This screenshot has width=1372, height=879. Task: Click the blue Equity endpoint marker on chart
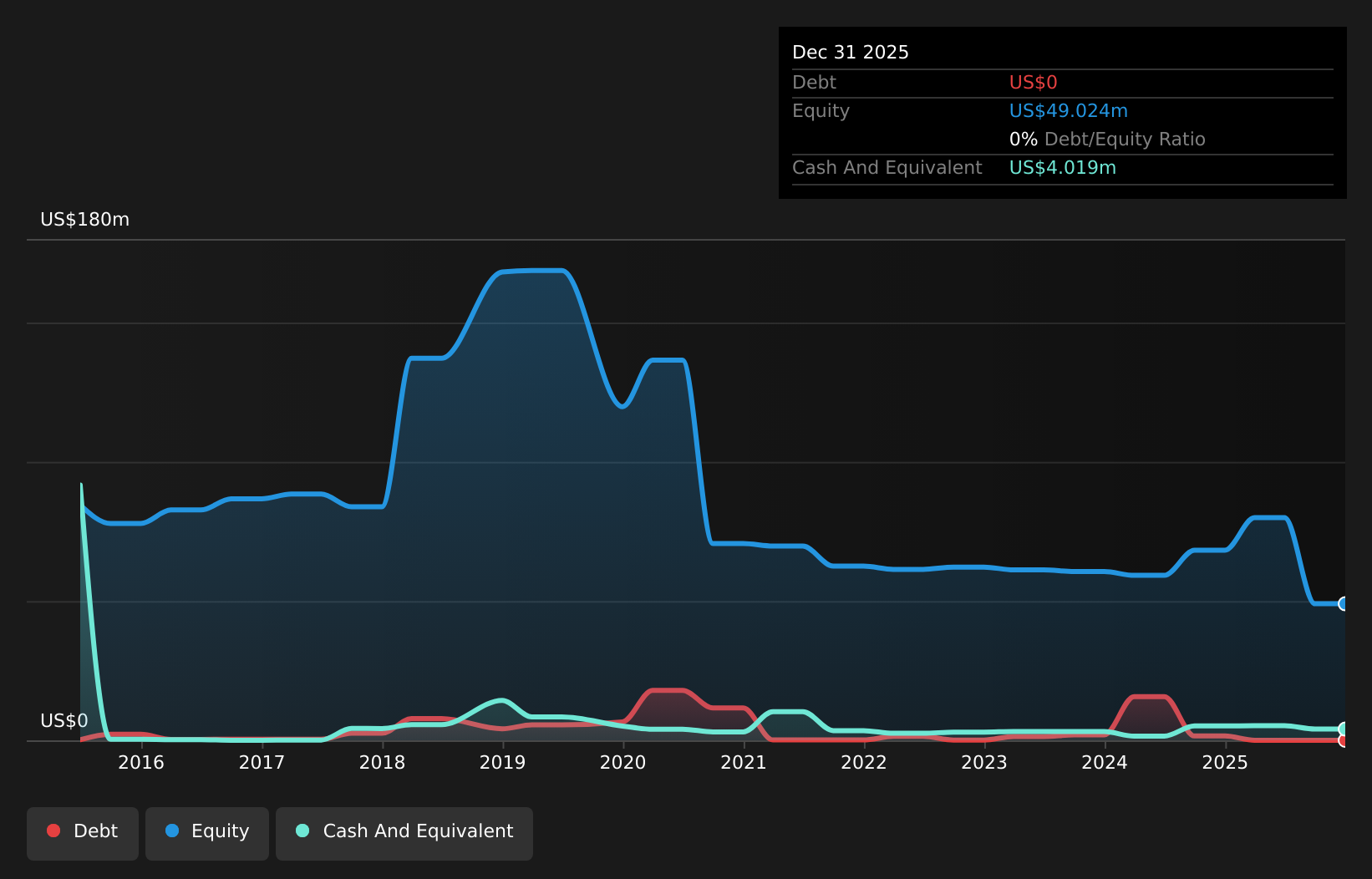(1344, 603)
